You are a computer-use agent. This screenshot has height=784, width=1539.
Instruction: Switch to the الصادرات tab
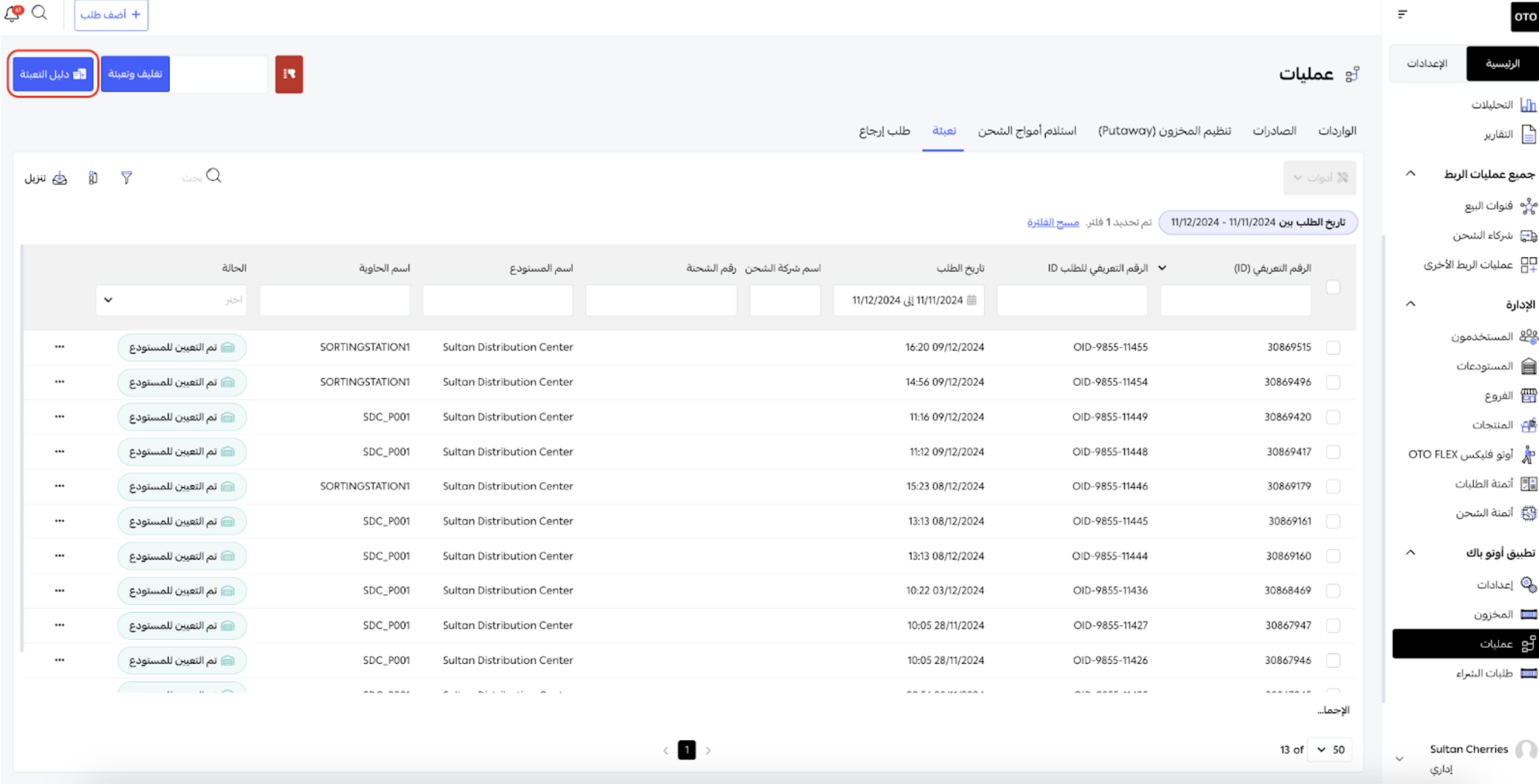point(1273,131)
